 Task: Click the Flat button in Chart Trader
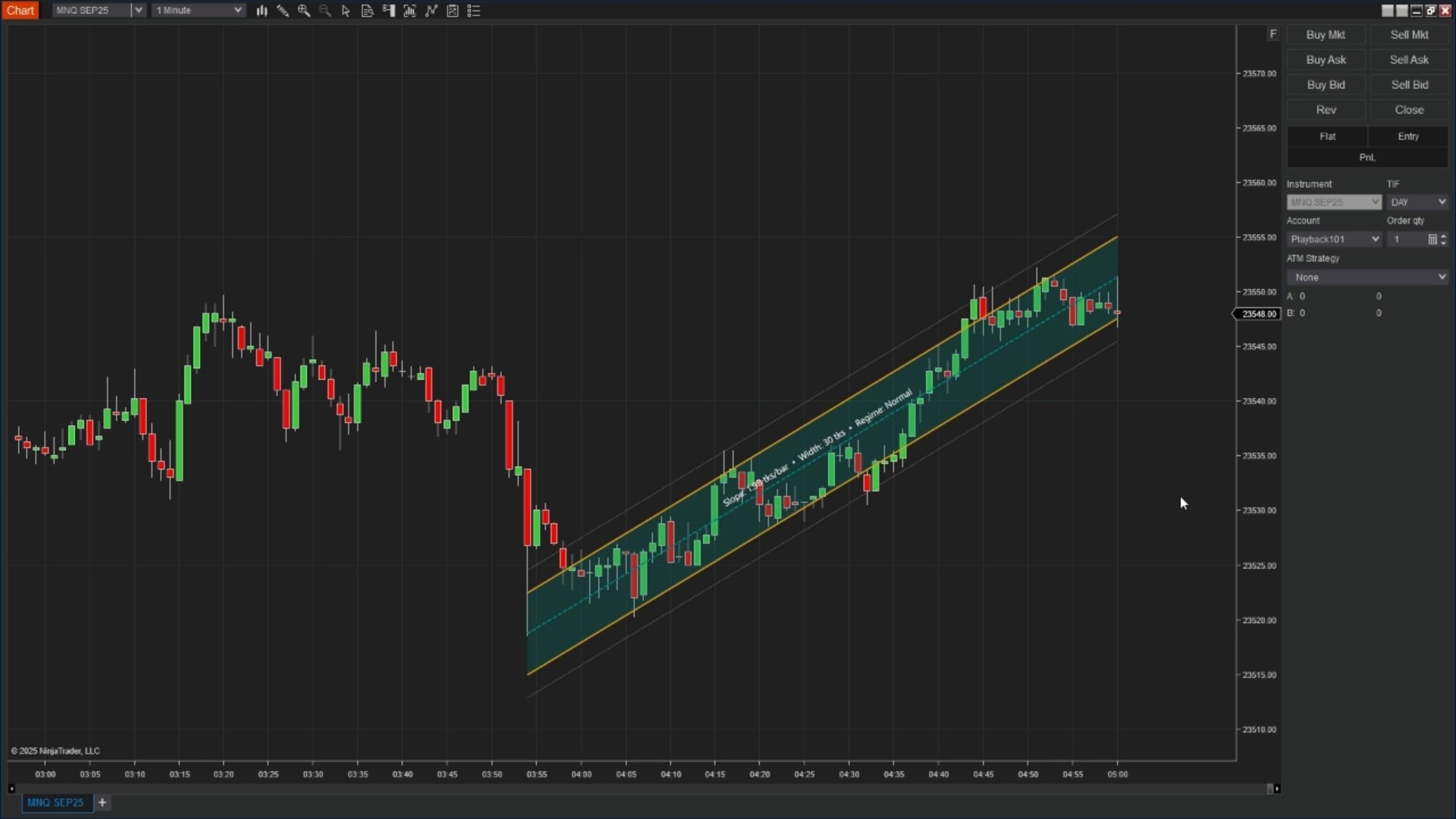pyautogui.click(x=1328, y=136)
